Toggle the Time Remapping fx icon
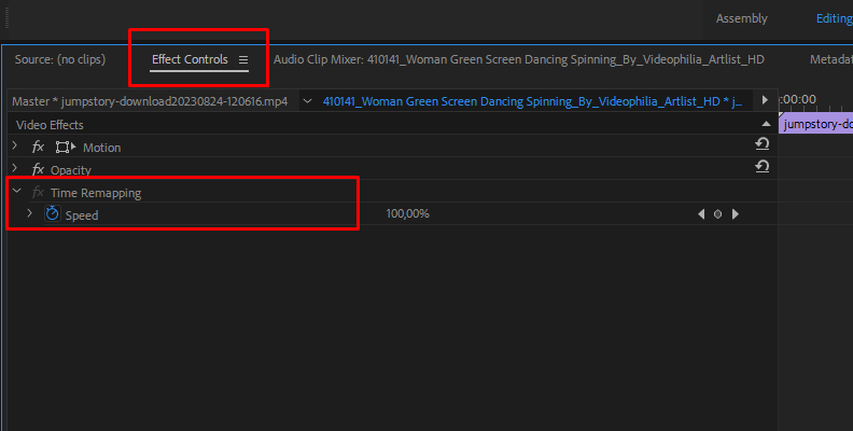 click(38, 192)
